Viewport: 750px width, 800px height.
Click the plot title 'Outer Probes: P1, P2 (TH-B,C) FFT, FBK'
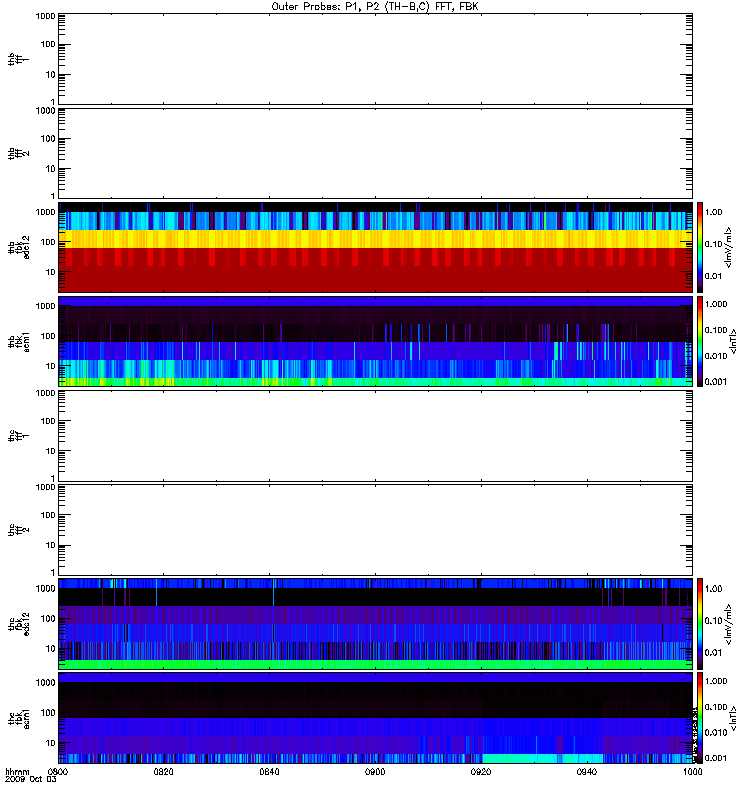click(375, 7)
